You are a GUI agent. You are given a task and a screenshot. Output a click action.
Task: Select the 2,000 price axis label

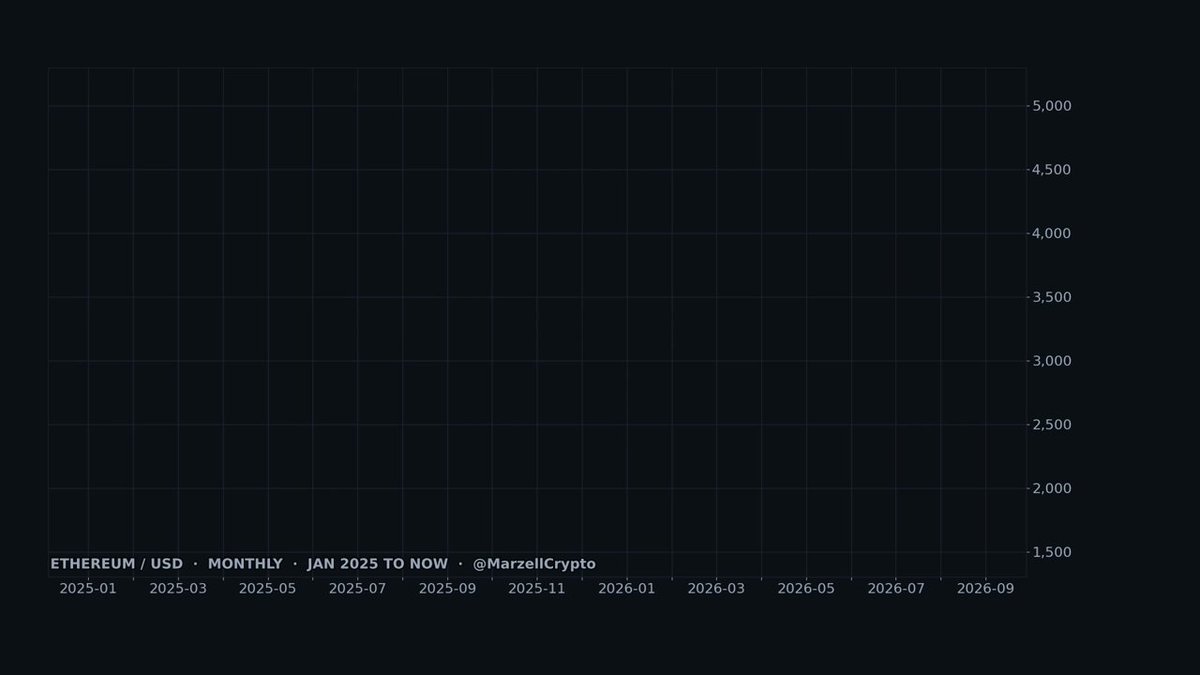(x=1051, y=489)
